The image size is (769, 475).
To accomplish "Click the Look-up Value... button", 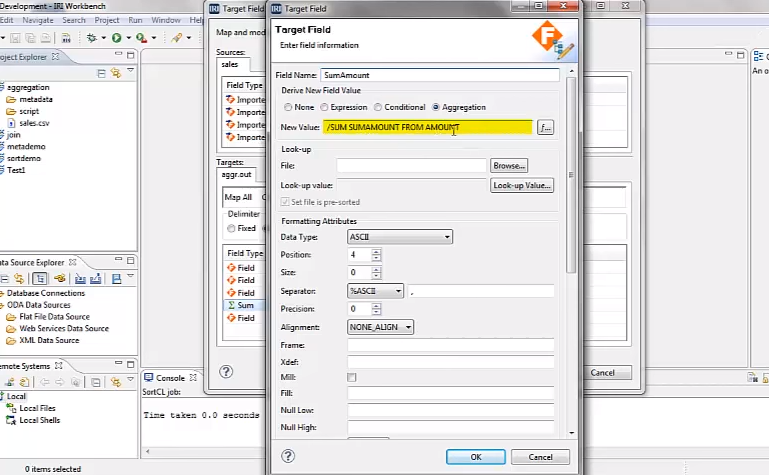I will 522,185.
